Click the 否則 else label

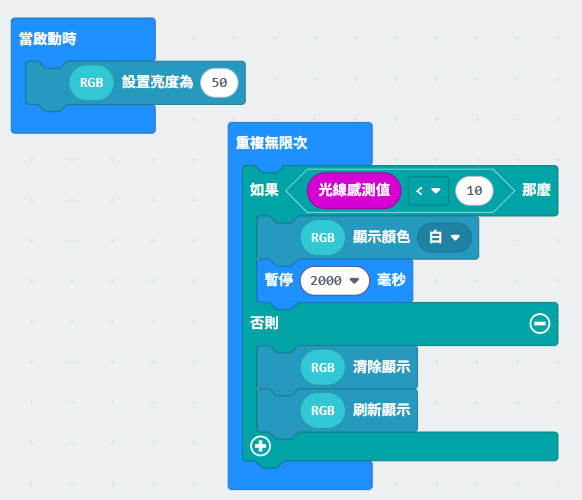pos(264,323)
